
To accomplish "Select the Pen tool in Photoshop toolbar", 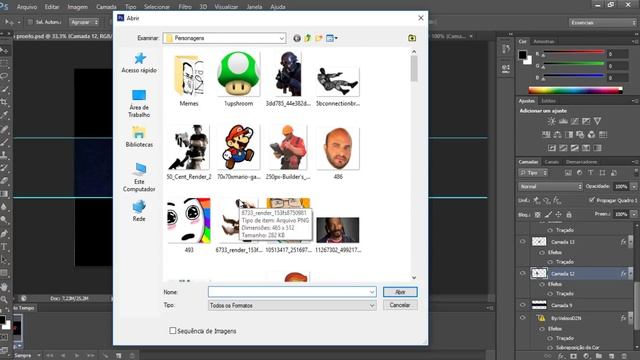I will tap(4, 233).
